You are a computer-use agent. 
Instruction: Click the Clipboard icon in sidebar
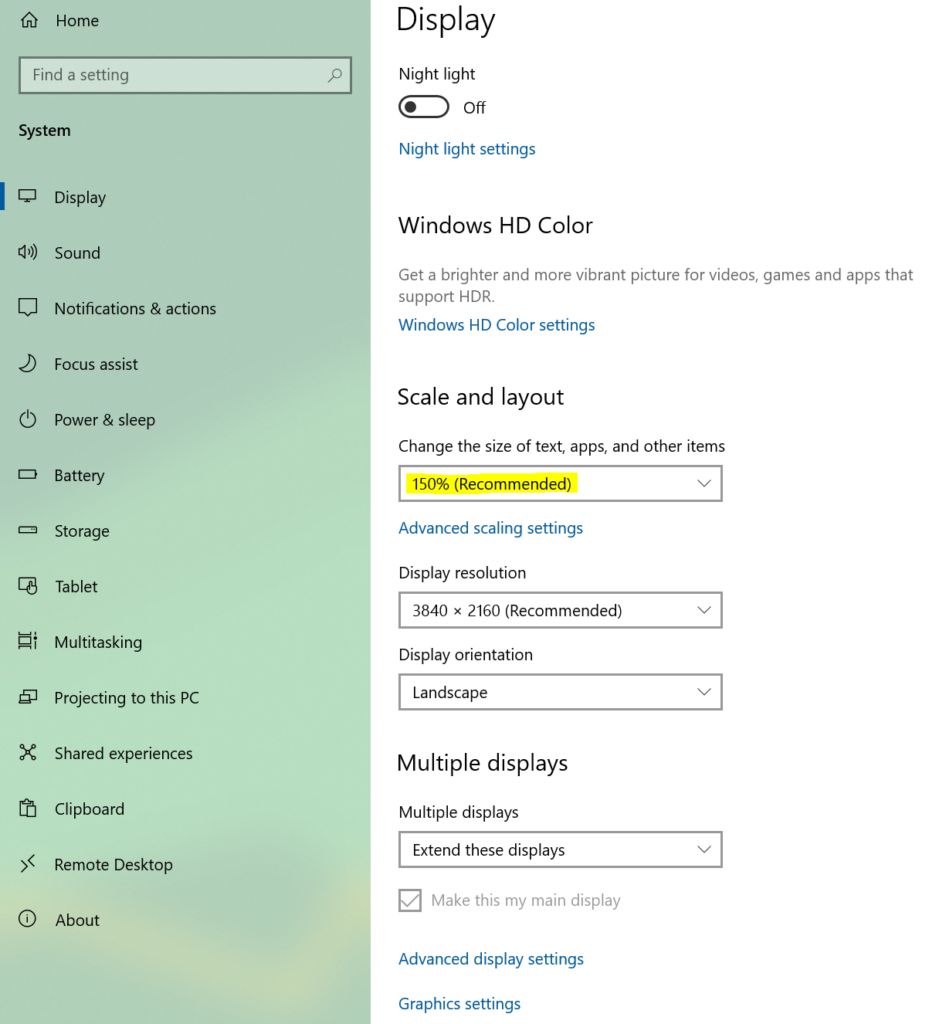[x=28, y=809]
